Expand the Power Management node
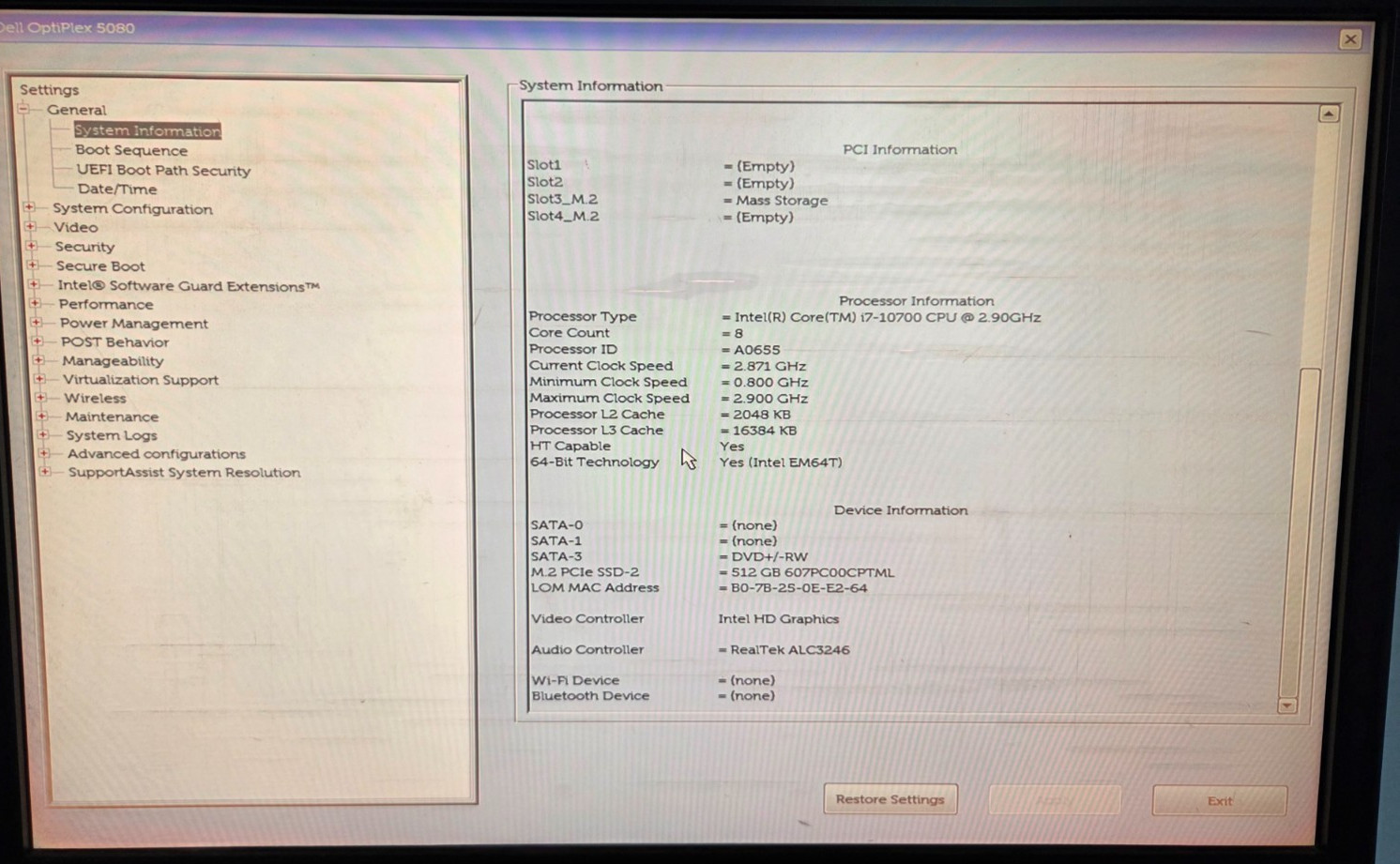Image resolution: width=1400 pixels, height=864 pixels. pos(36,322)
